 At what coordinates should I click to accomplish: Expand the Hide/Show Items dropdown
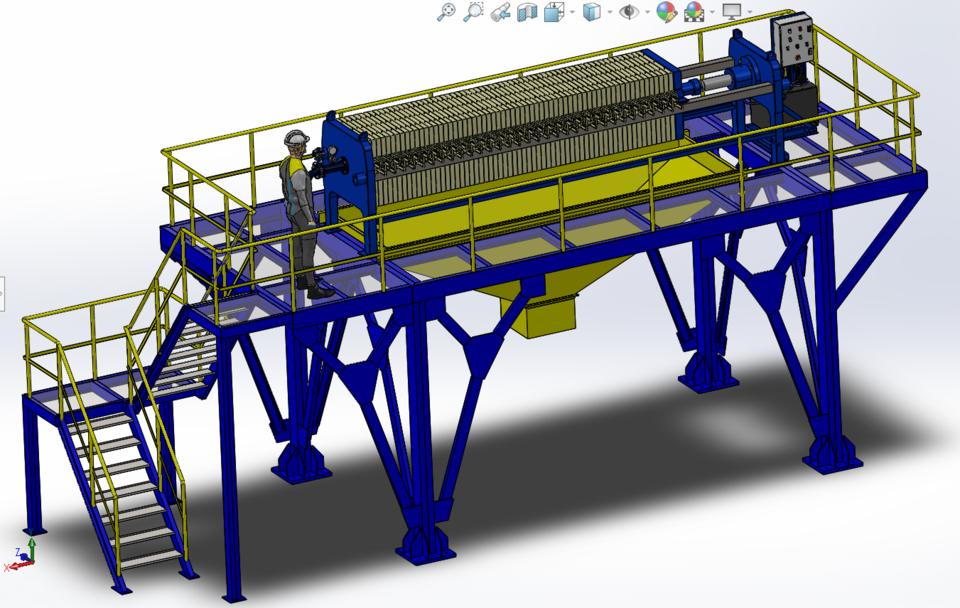point(648,13)
